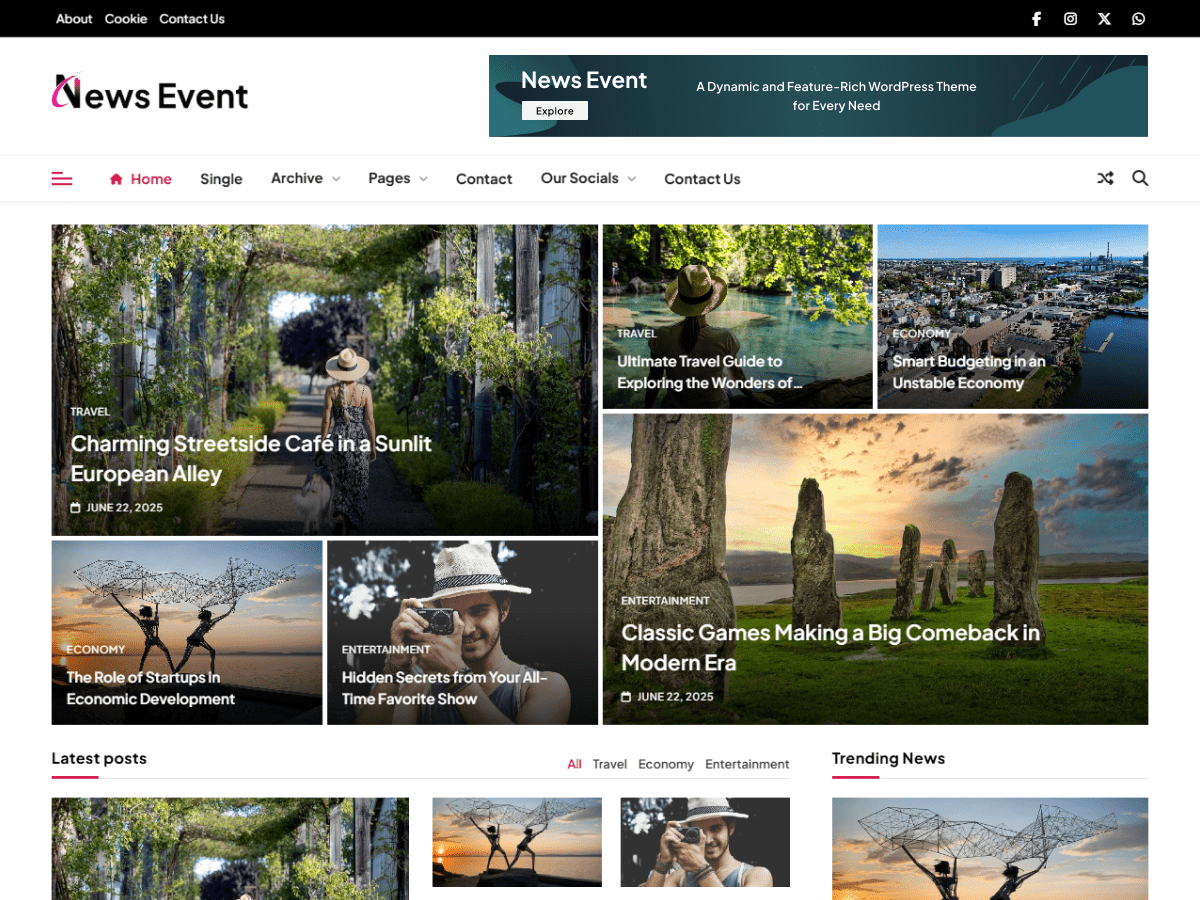Select the Economy filter tab
The width and height of the screenshot is (1200, 900).
click(665, 764)
